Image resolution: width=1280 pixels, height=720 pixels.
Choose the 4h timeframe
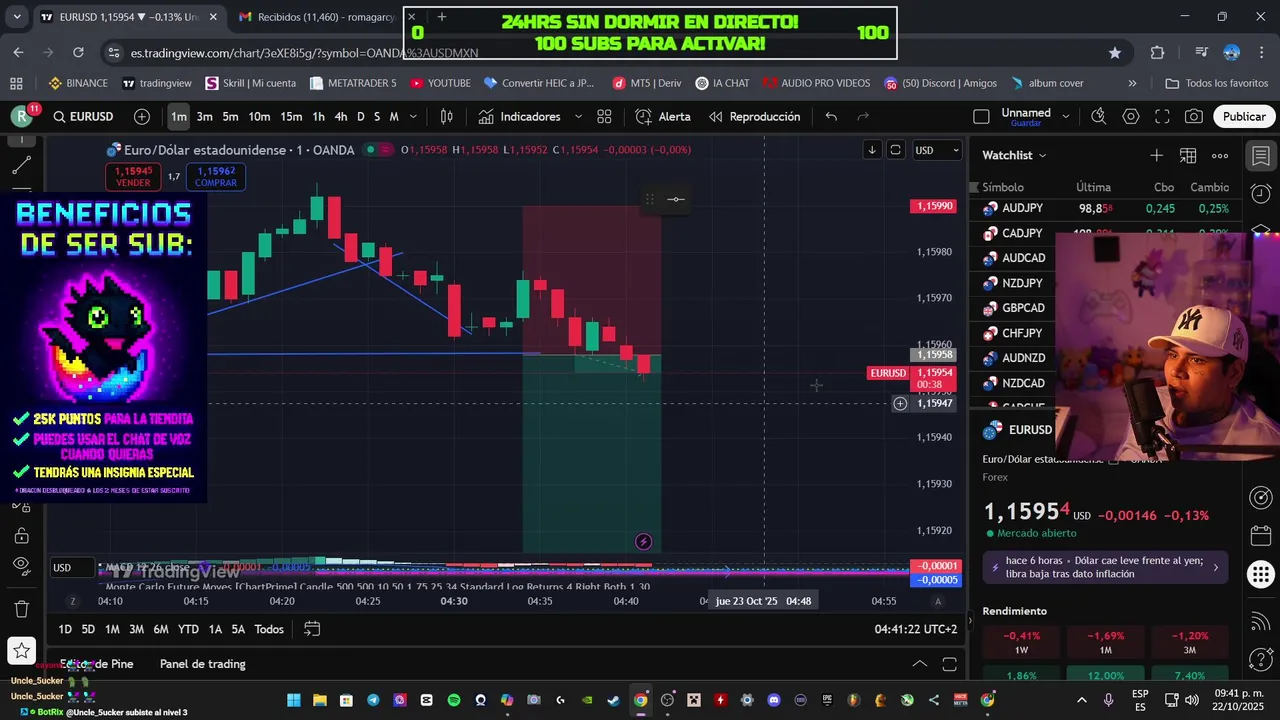(x=341, y=117)
